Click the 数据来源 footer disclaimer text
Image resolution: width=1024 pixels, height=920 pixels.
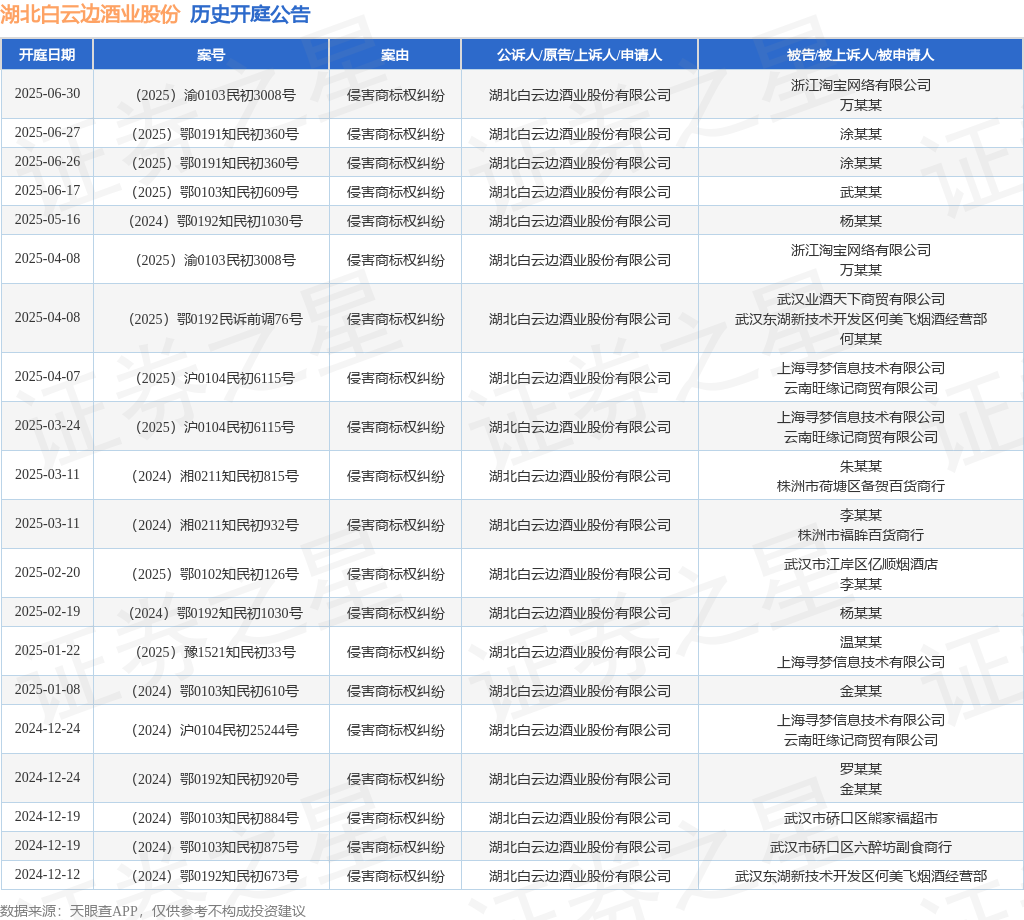pos(153,911)
